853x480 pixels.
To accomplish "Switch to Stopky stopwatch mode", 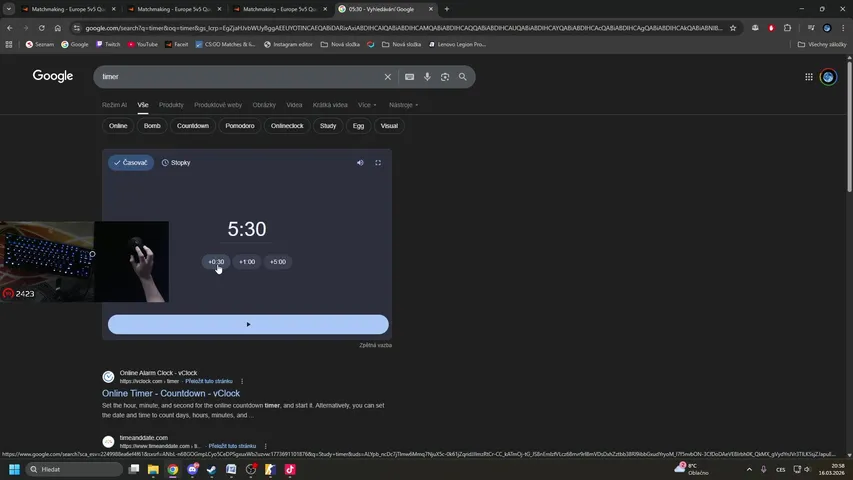I will click(176, 163).
